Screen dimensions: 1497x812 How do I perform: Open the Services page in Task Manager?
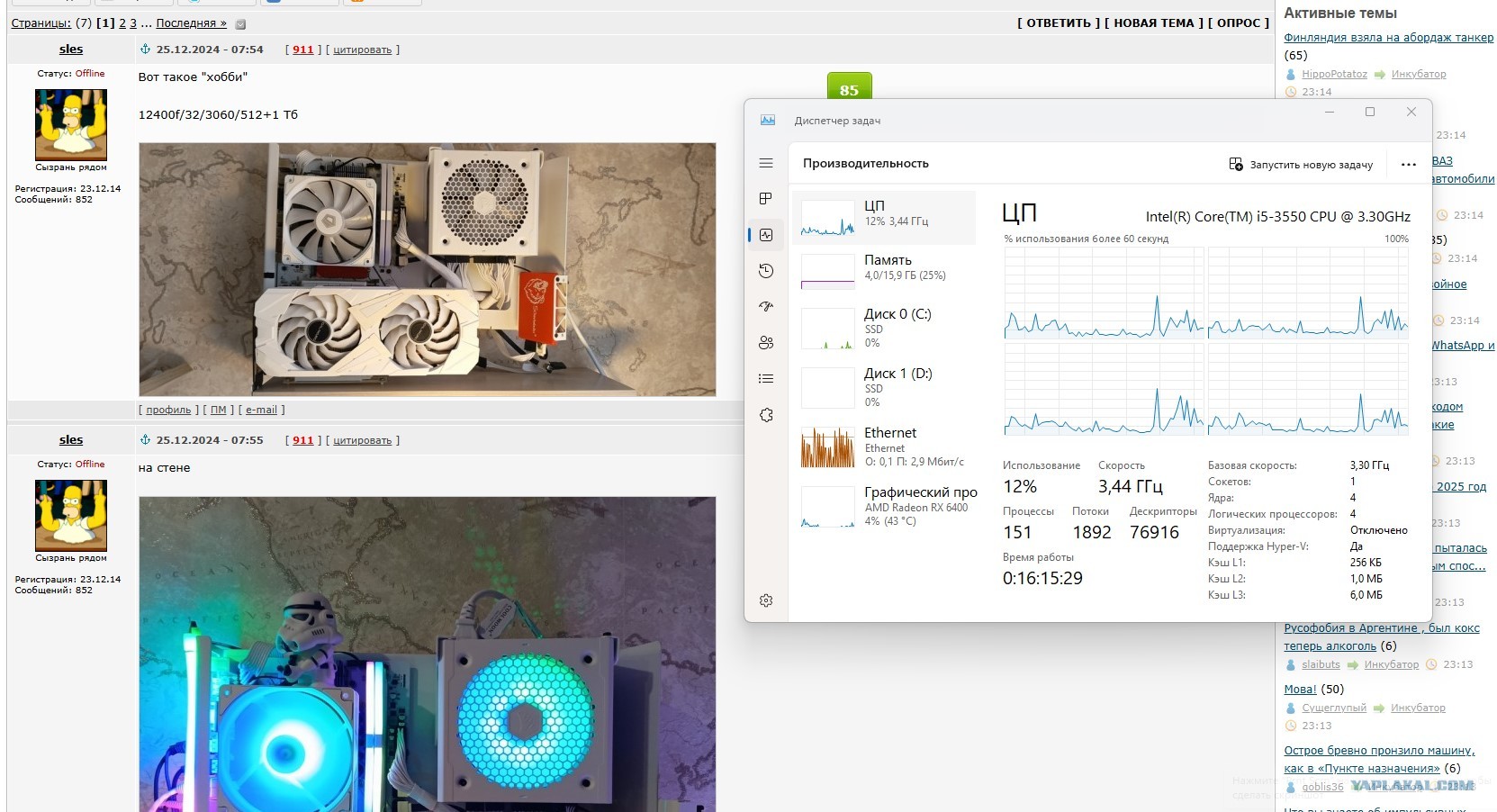[766, 415]
